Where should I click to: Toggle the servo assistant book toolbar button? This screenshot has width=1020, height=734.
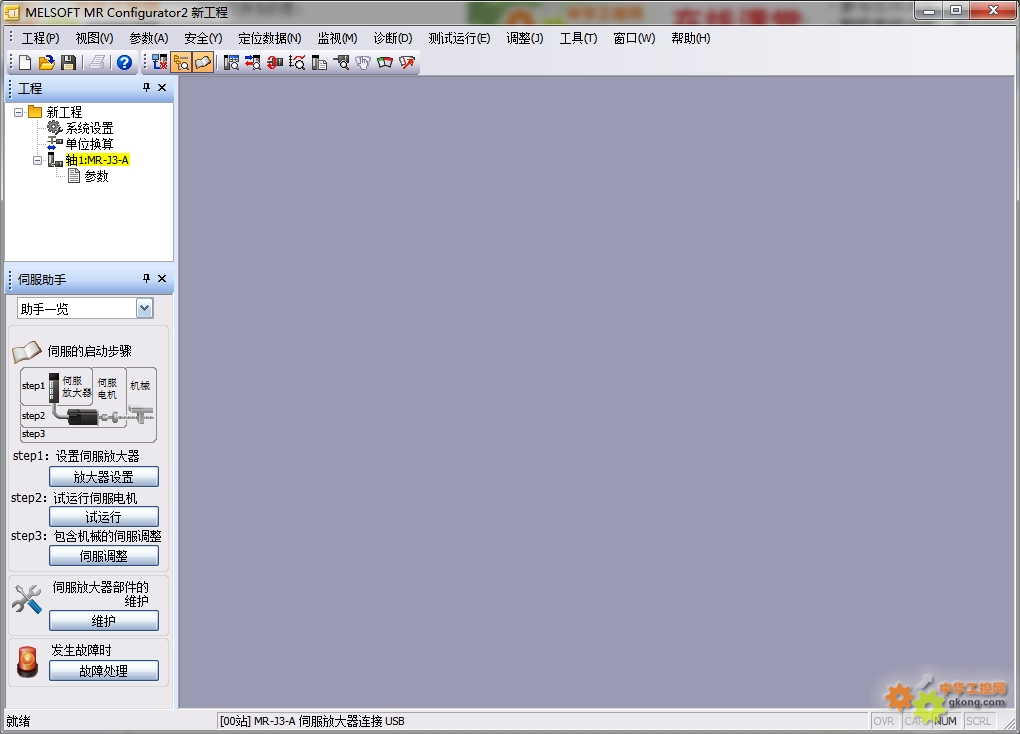203,62
